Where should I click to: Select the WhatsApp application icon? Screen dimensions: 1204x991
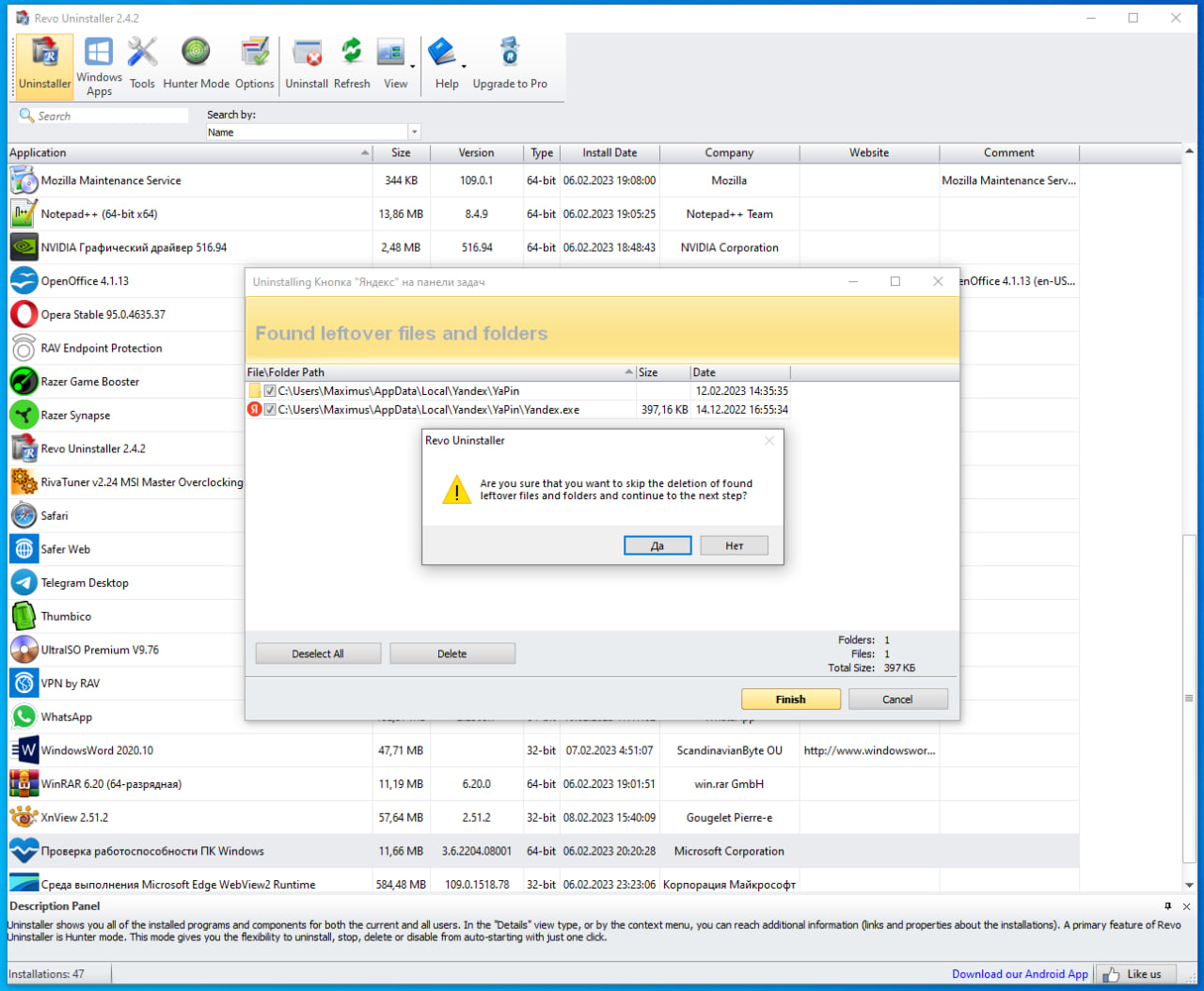point(24,717)
